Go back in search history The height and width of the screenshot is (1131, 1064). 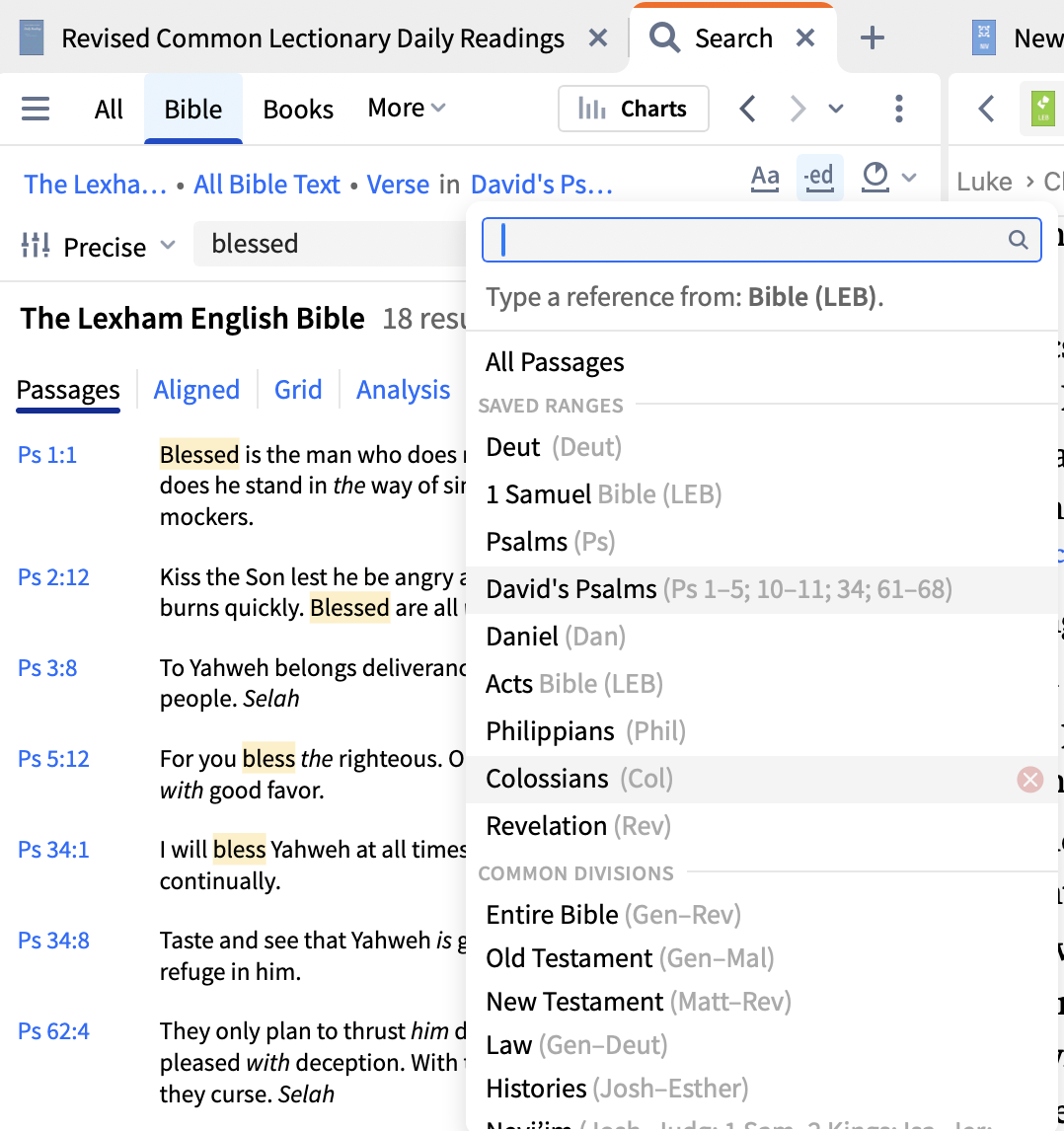click(x=748, y=109)
